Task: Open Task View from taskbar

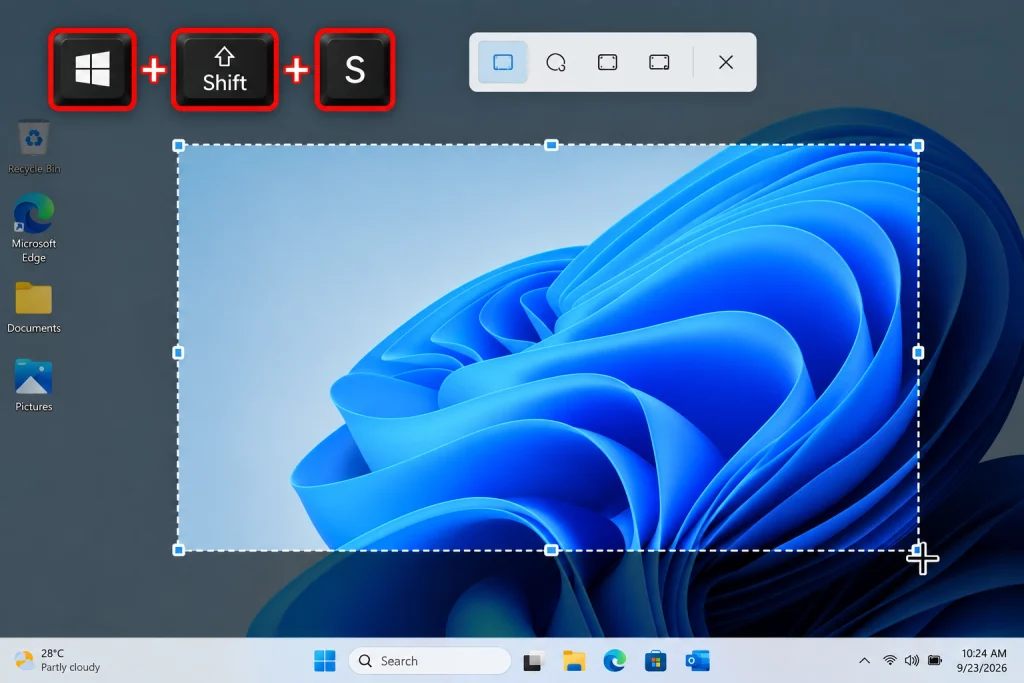Action: click(x=533, y=661)
